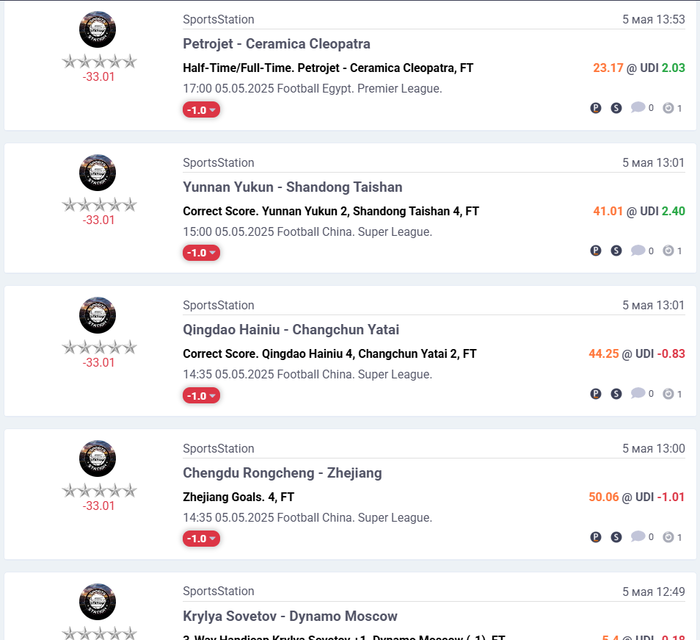Expand the -1.0 dropdown on Yunnan Yukun bet
This screenshot has height=640, width=700.
click(x=201, y=253)
